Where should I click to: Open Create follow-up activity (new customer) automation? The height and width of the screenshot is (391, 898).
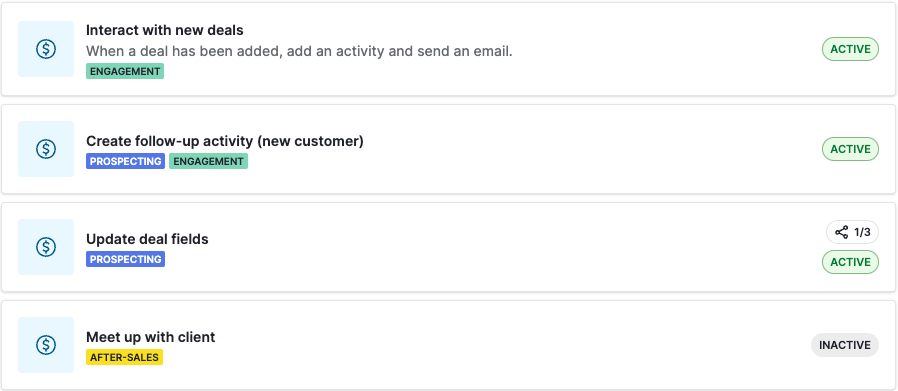coord(225,141)
